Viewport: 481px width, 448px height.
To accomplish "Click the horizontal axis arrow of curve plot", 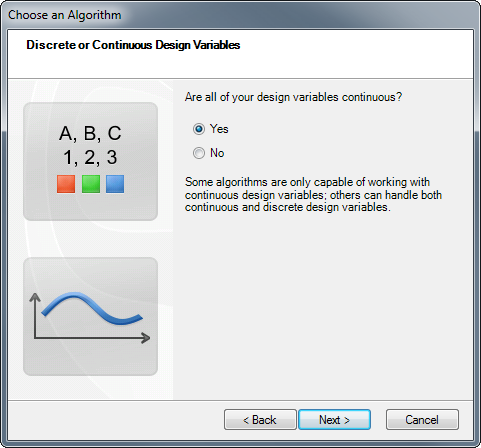I will [92, 338].
